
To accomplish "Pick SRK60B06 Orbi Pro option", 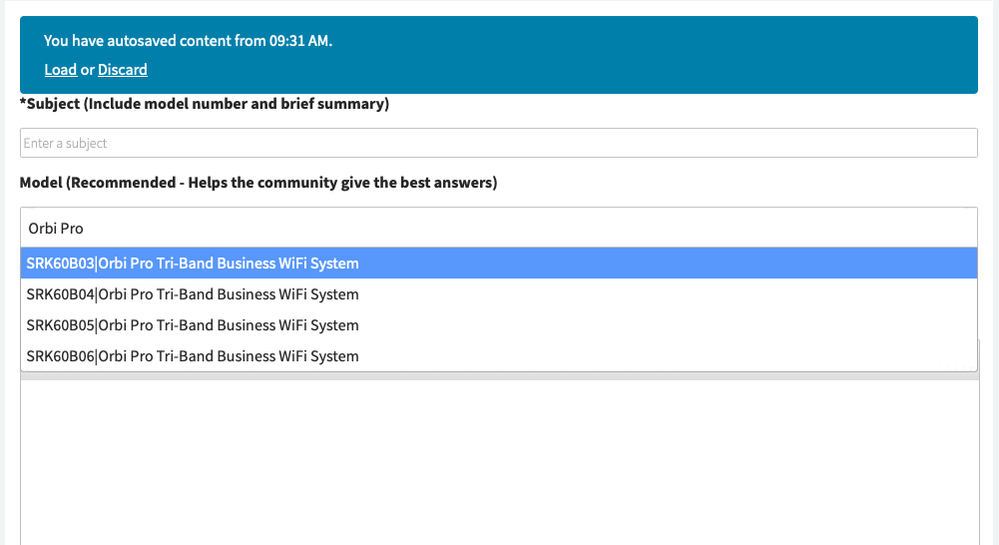I will [499, 356].
